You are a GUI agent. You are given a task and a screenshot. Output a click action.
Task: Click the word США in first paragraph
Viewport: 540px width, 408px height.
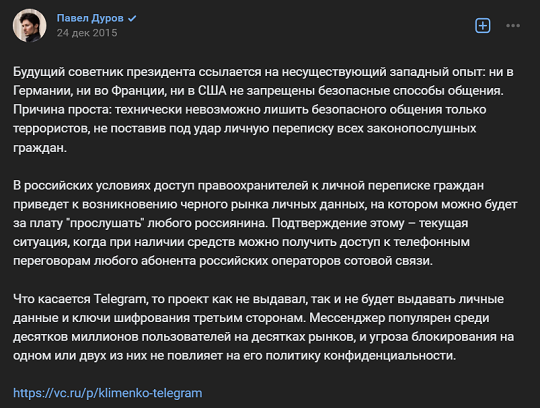coord(212,91)
